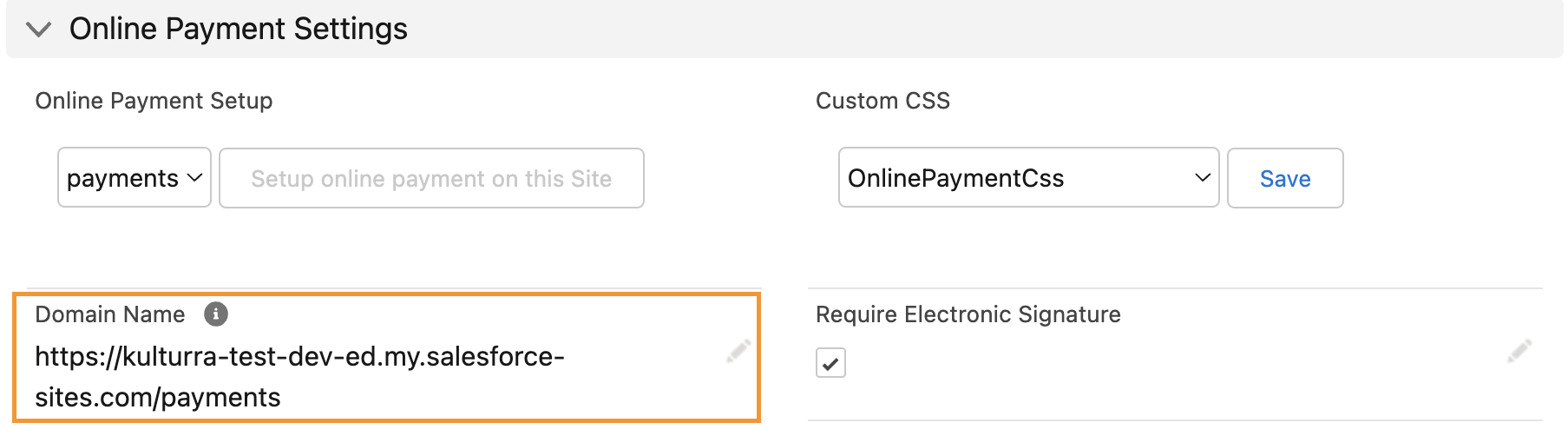Click the kulturra-test-dev-ed domain URL text
The image size is (1568, 436).
click(x=299, y=357)
